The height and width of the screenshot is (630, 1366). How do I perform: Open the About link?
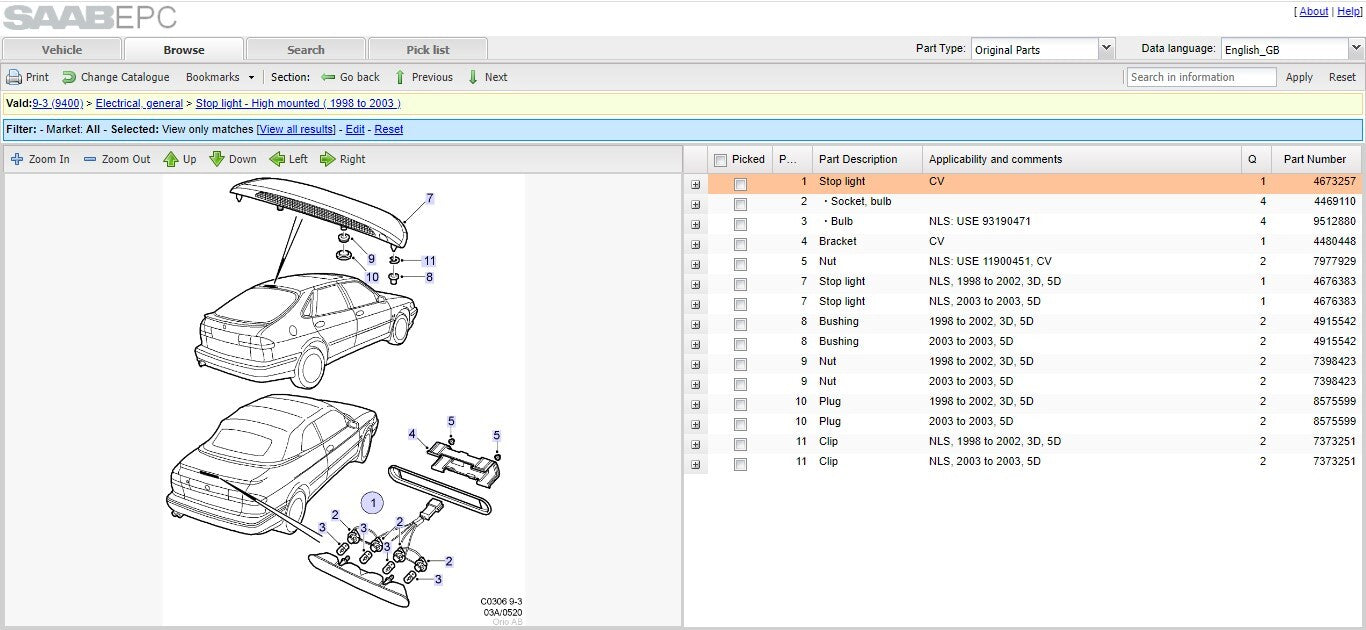click(x=1314, y=12)
